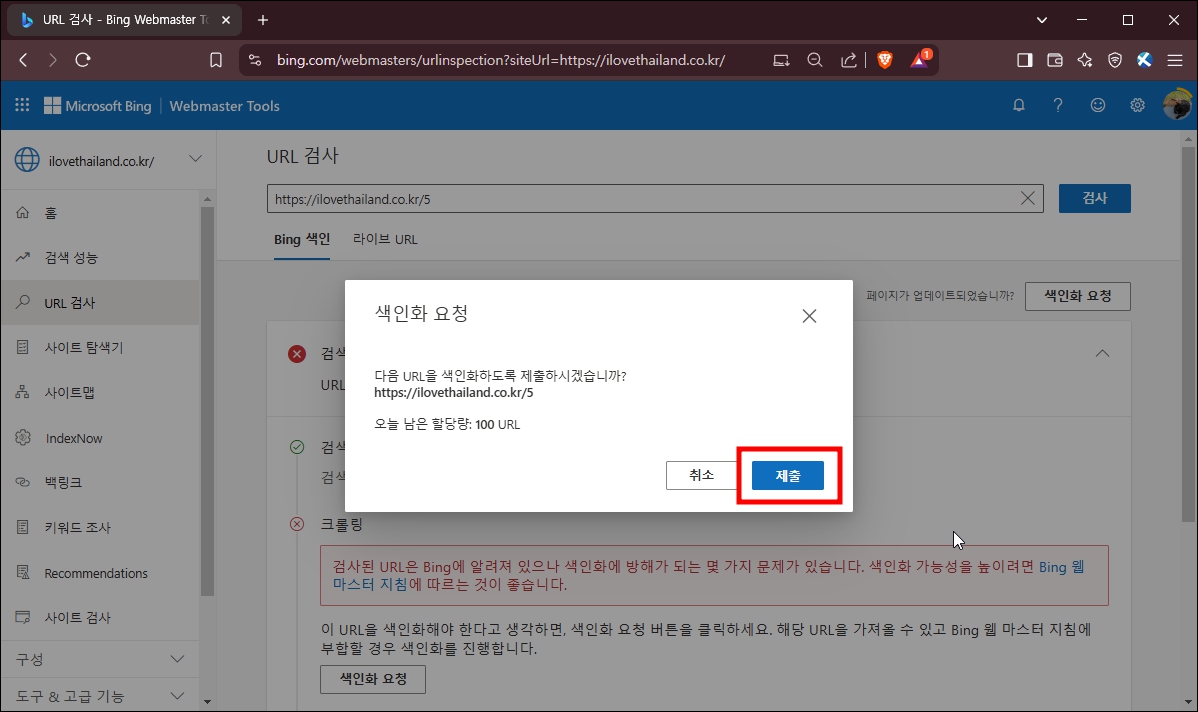Select the Bing 색인 tab
1198x712 pixels.
tap(302, 239)
